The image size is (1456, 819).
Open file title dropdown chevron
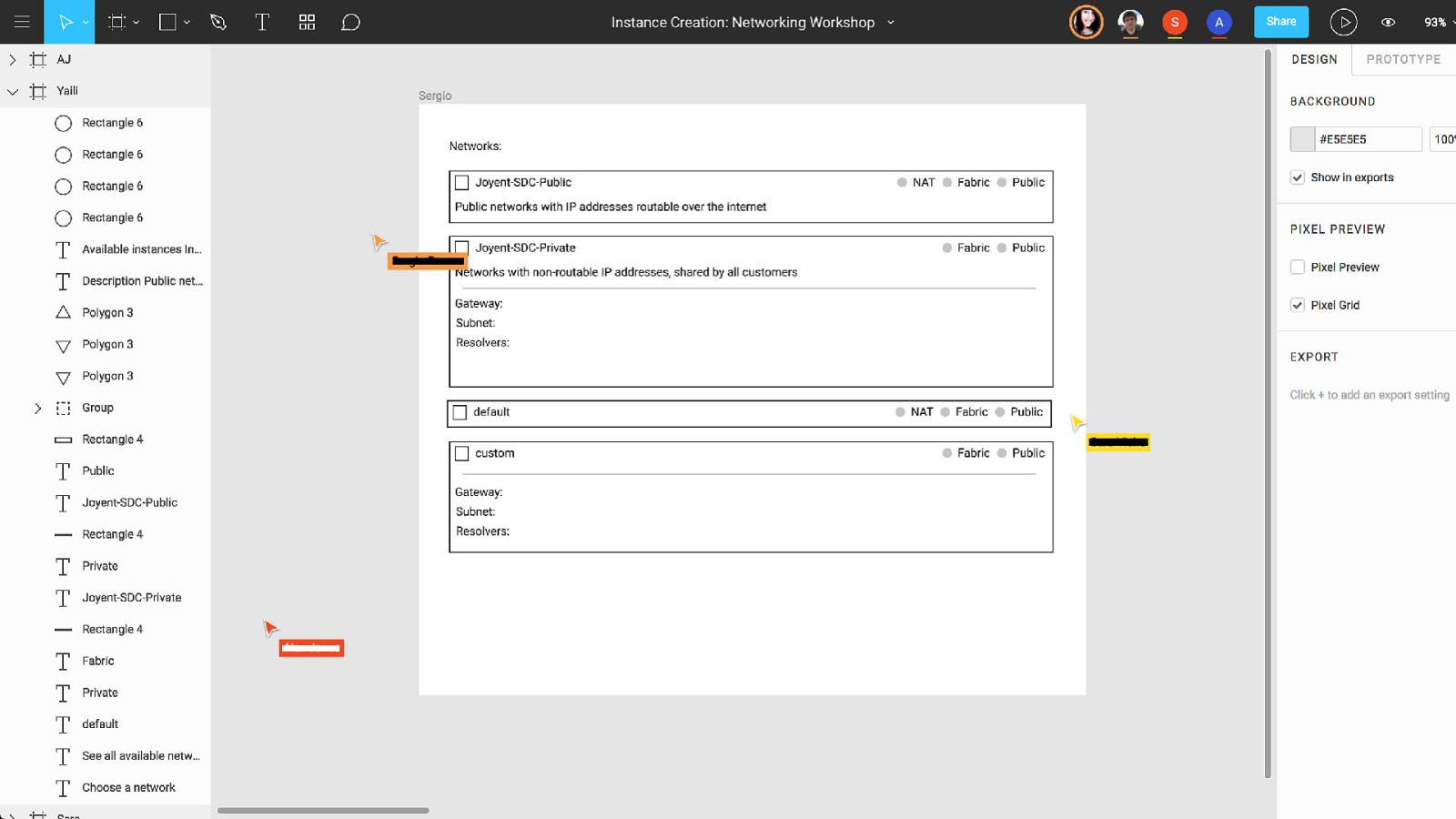pyautogui.click(x=891, y=23)
